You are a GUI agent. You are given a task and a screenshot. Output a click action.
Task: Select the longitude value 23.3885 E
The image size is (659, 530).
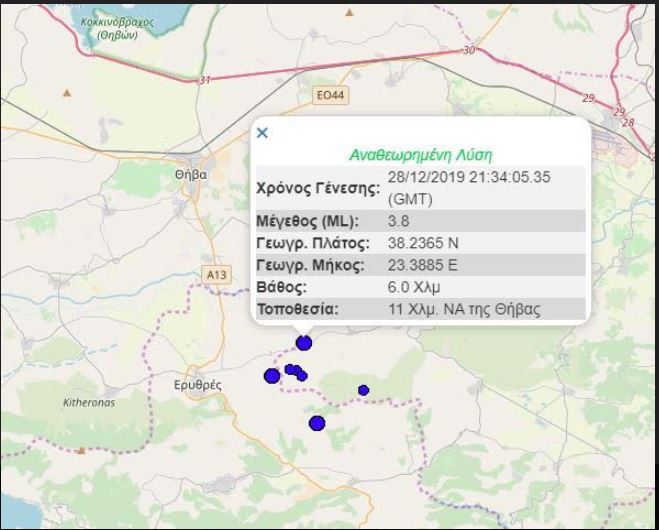tap(425, 265)
